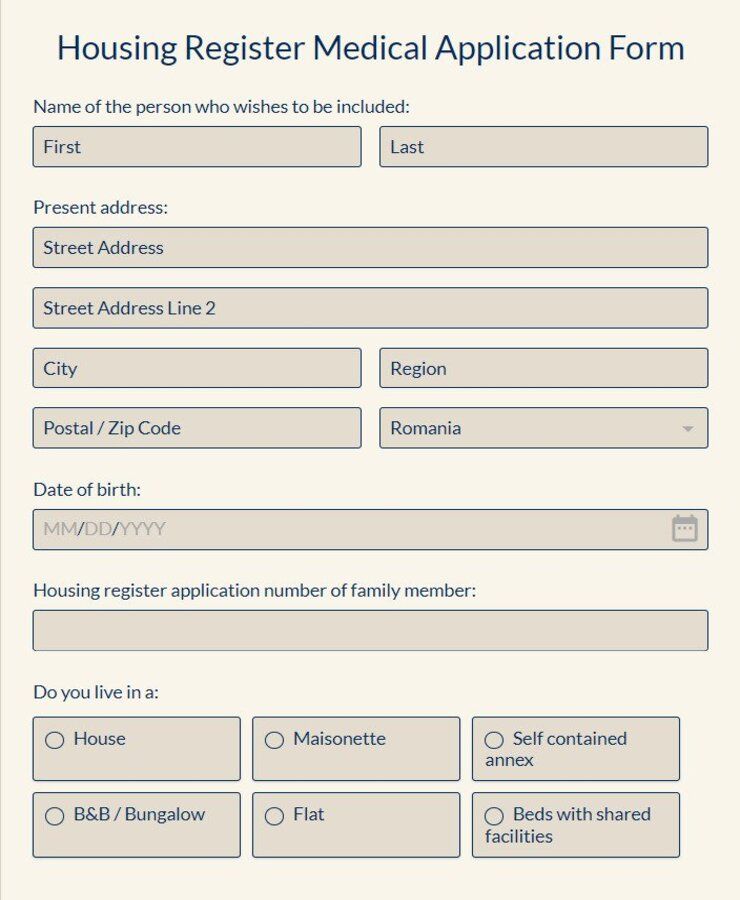The height and width of the screenshot is (900, 740).
Task: Open the Romania country dropdown
Action: pyautogui.click(x=543, y=428)
